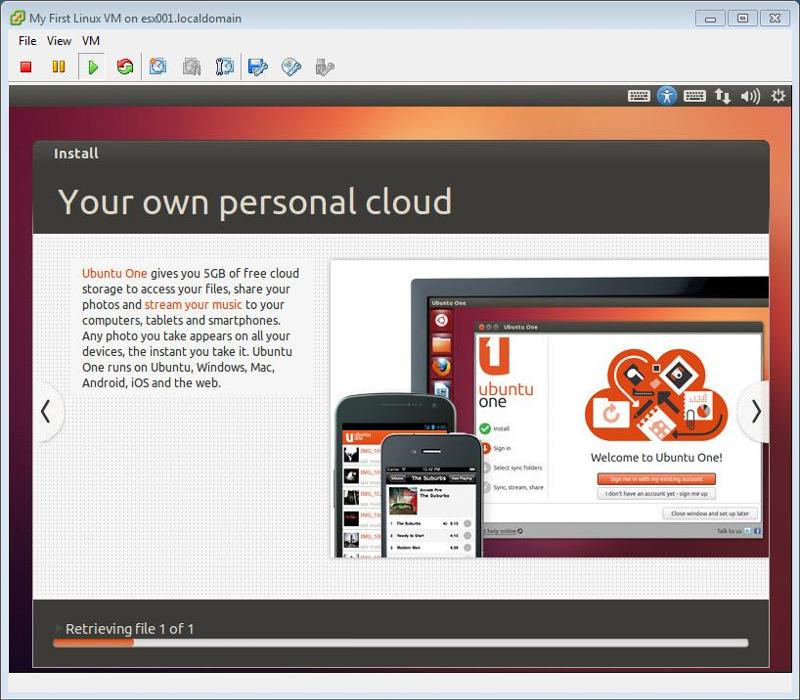Image resolution: width=800 pixels, height=700 pixels.
Task: Open the accessibility menu in Ubuntu panel
Action: [666, 95]
